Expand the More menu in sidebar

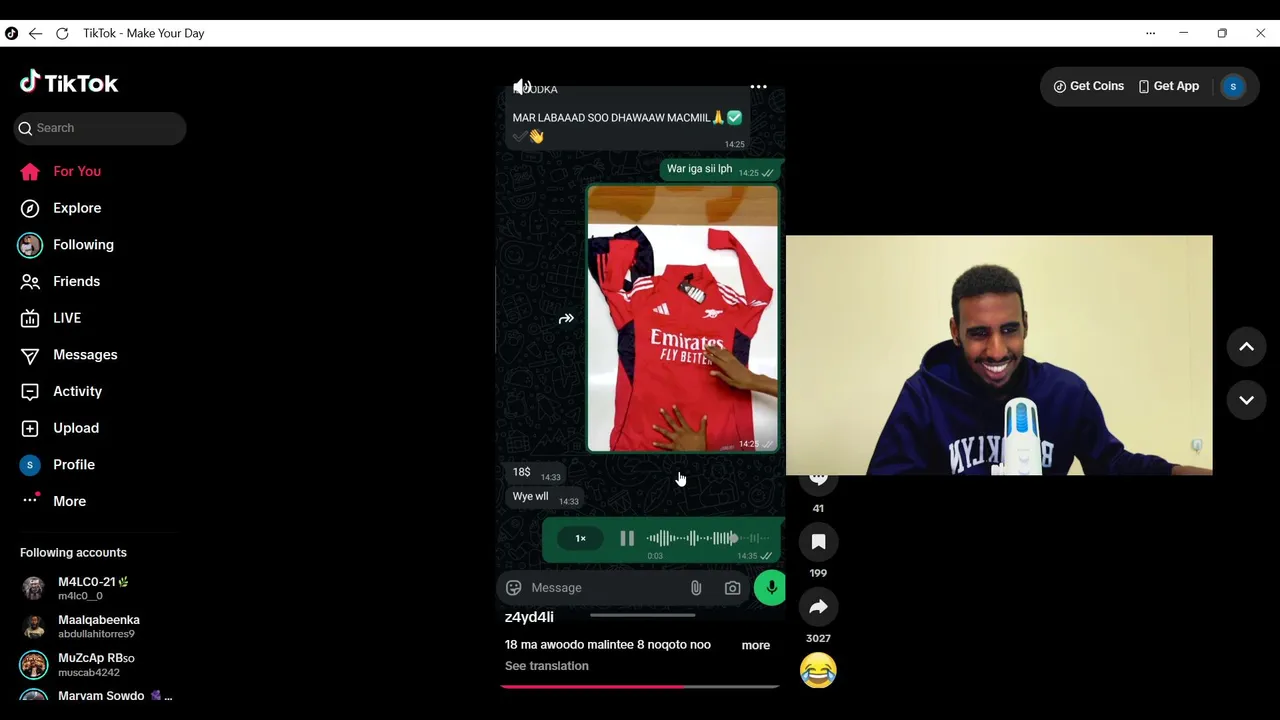(53, 501)
